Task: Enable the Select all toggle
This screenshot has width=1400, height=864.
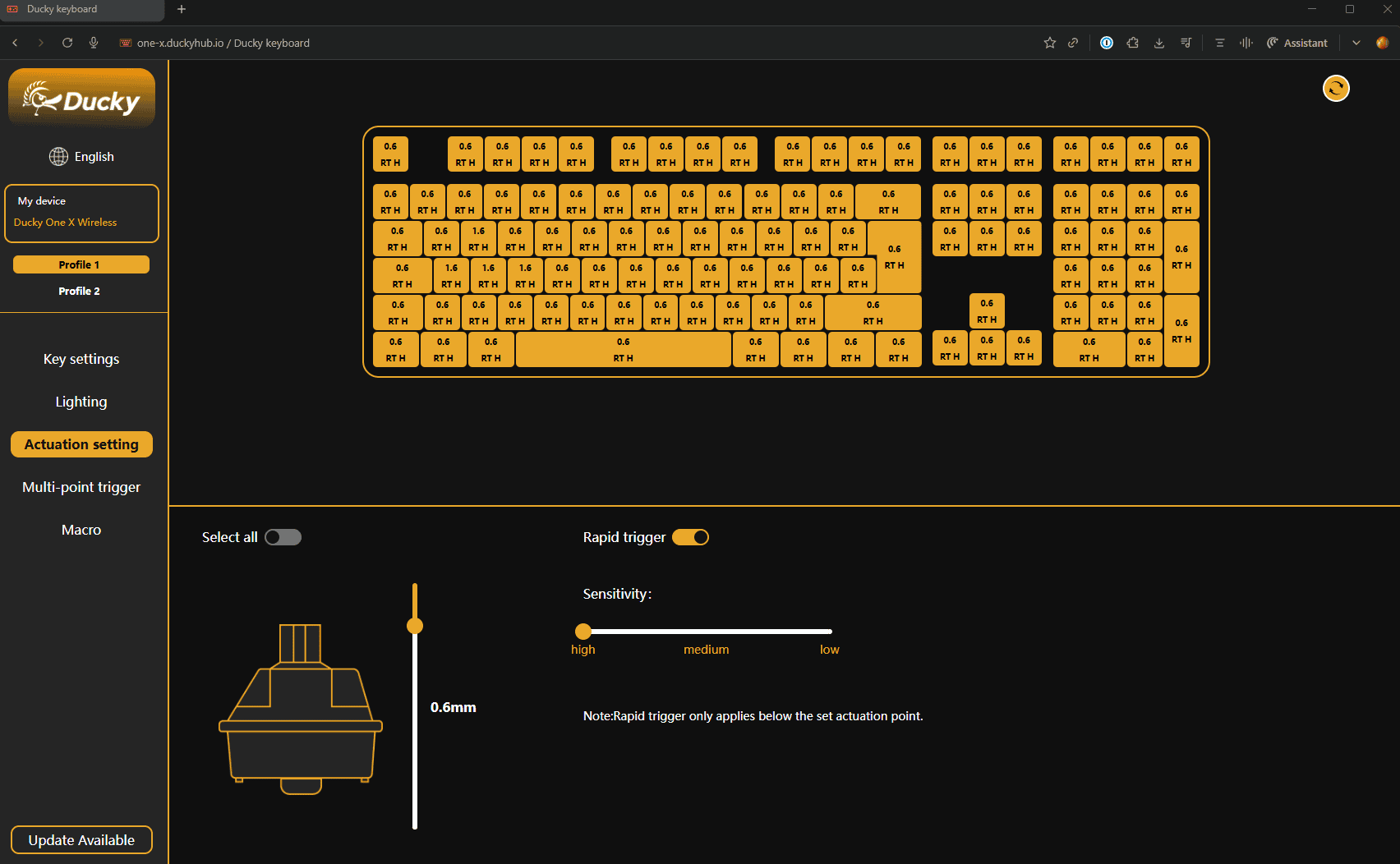Action: pos(283,537)
